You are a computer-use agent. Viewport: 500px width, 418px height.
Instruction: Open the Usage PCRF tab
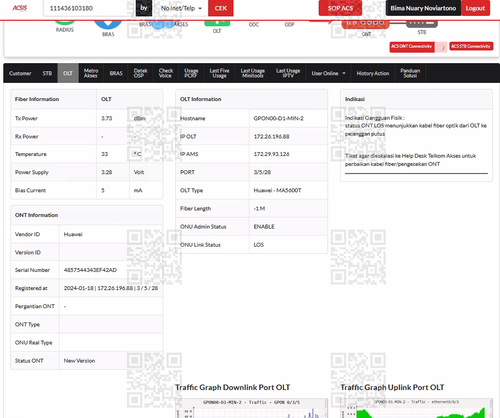coord(191,73)
